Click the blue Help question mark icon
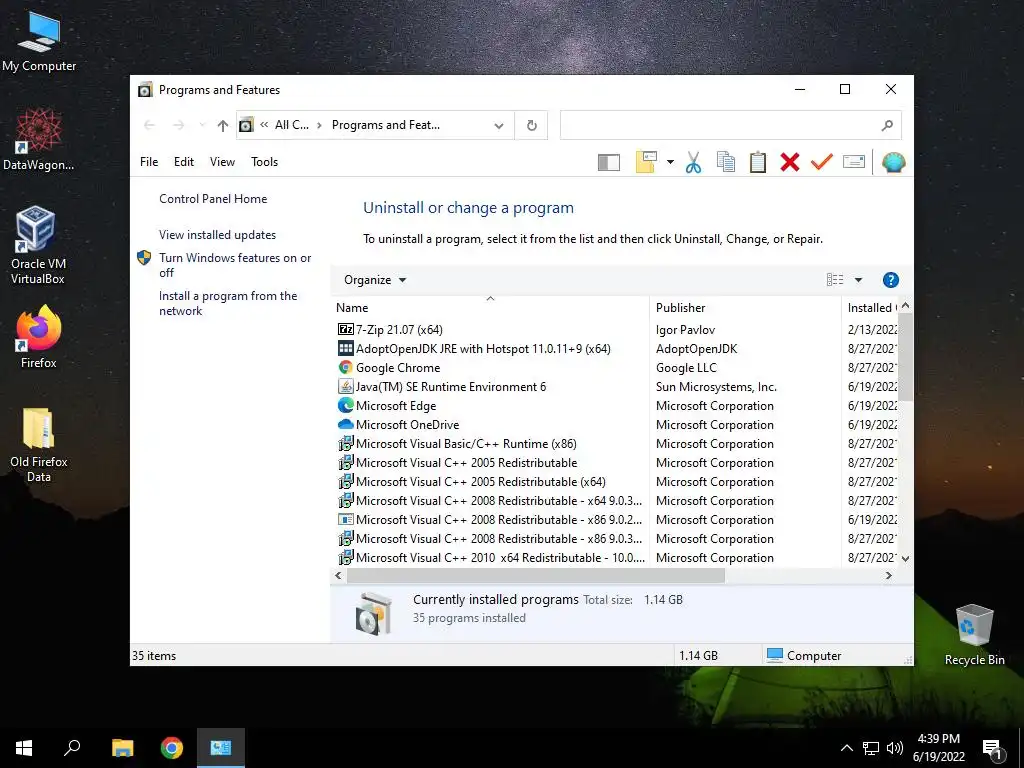The image size is (1024, 768). click(x=890, y=280)
